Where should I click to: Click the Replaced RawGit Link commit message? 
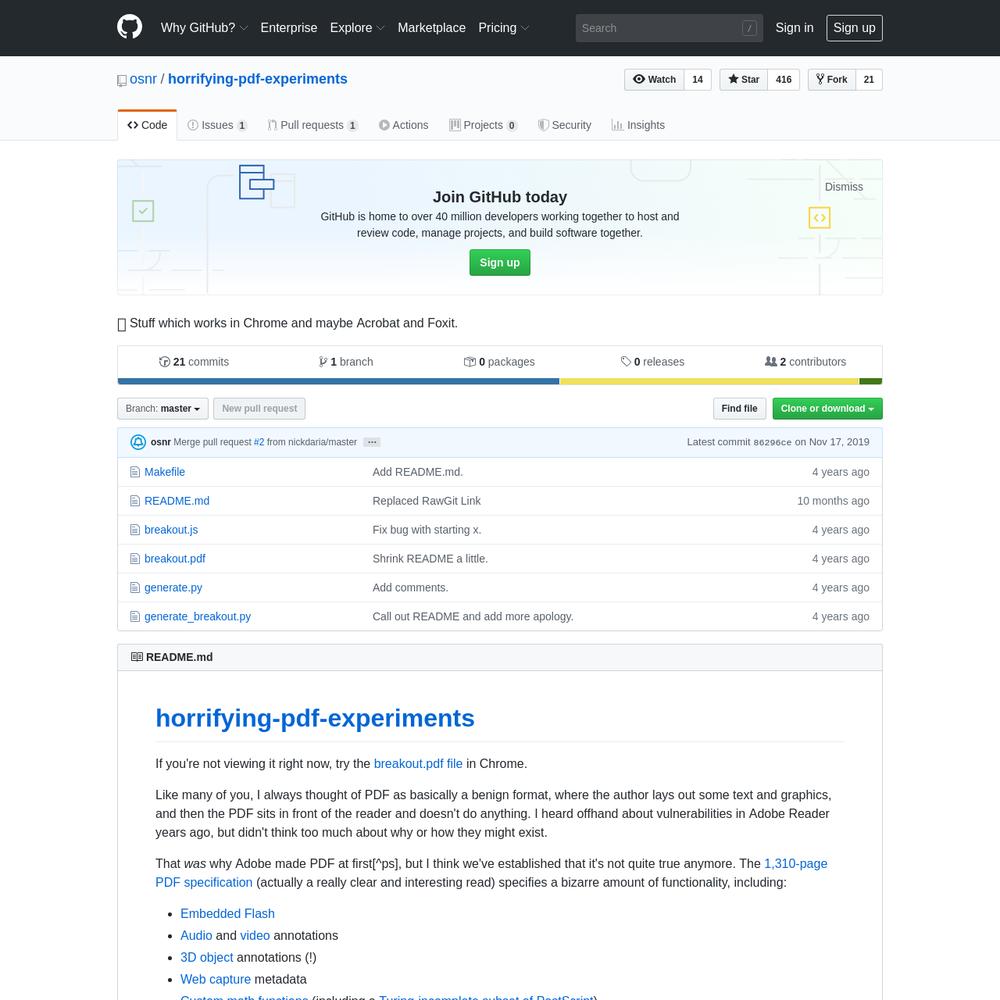coord(427,501)
